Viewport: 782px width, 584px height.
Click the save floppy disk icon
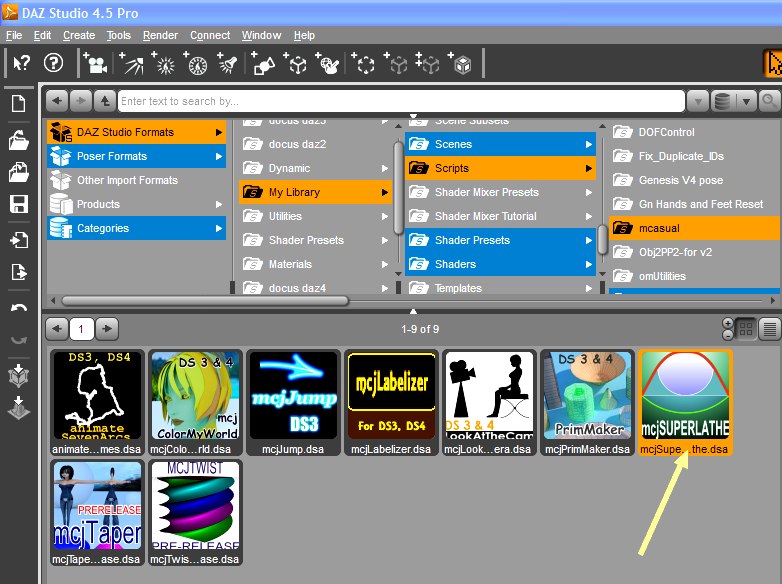18,204
